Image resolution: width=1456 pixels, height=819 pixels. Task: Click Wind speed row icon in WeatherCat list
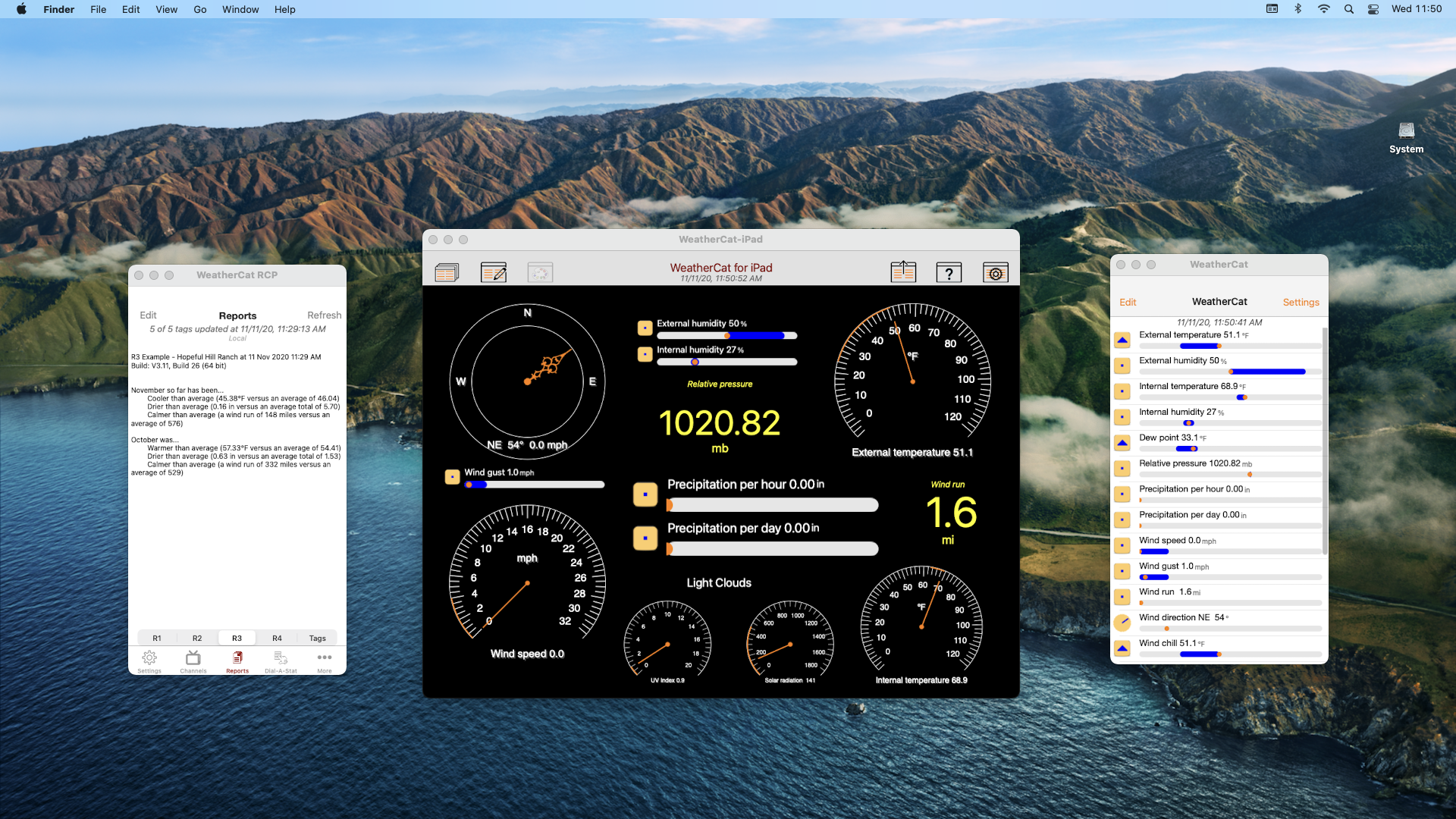click(x=1122, y=545)
